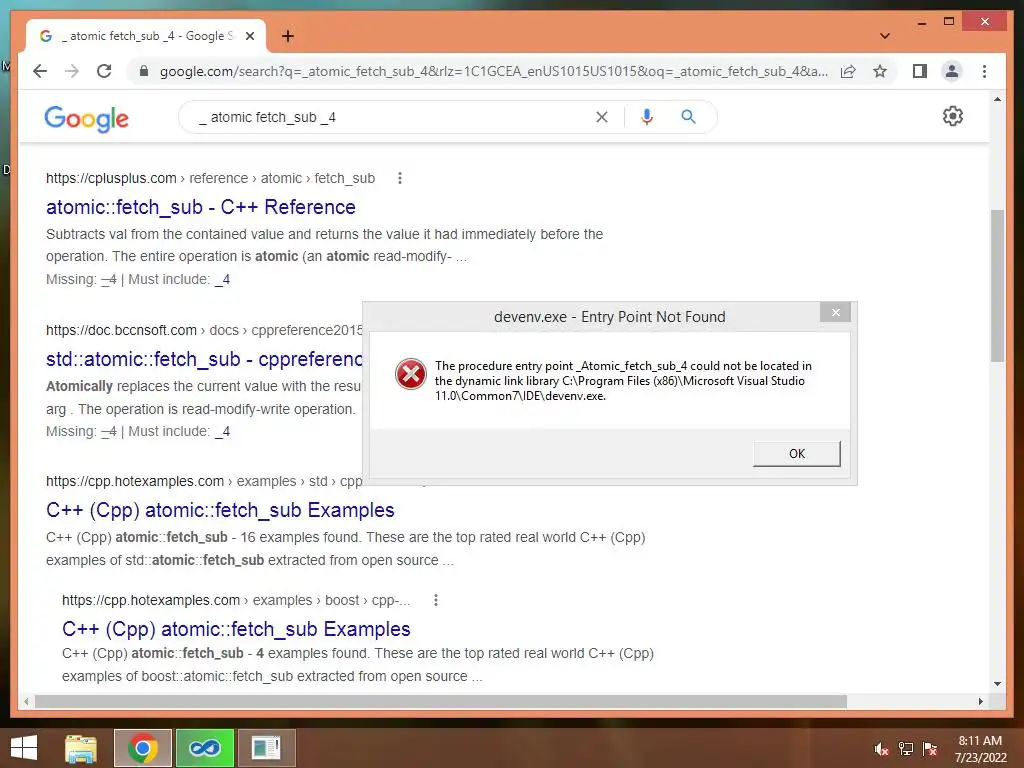Close the Google search tab
Screen dimensions: 1024x768
[249, 36]
